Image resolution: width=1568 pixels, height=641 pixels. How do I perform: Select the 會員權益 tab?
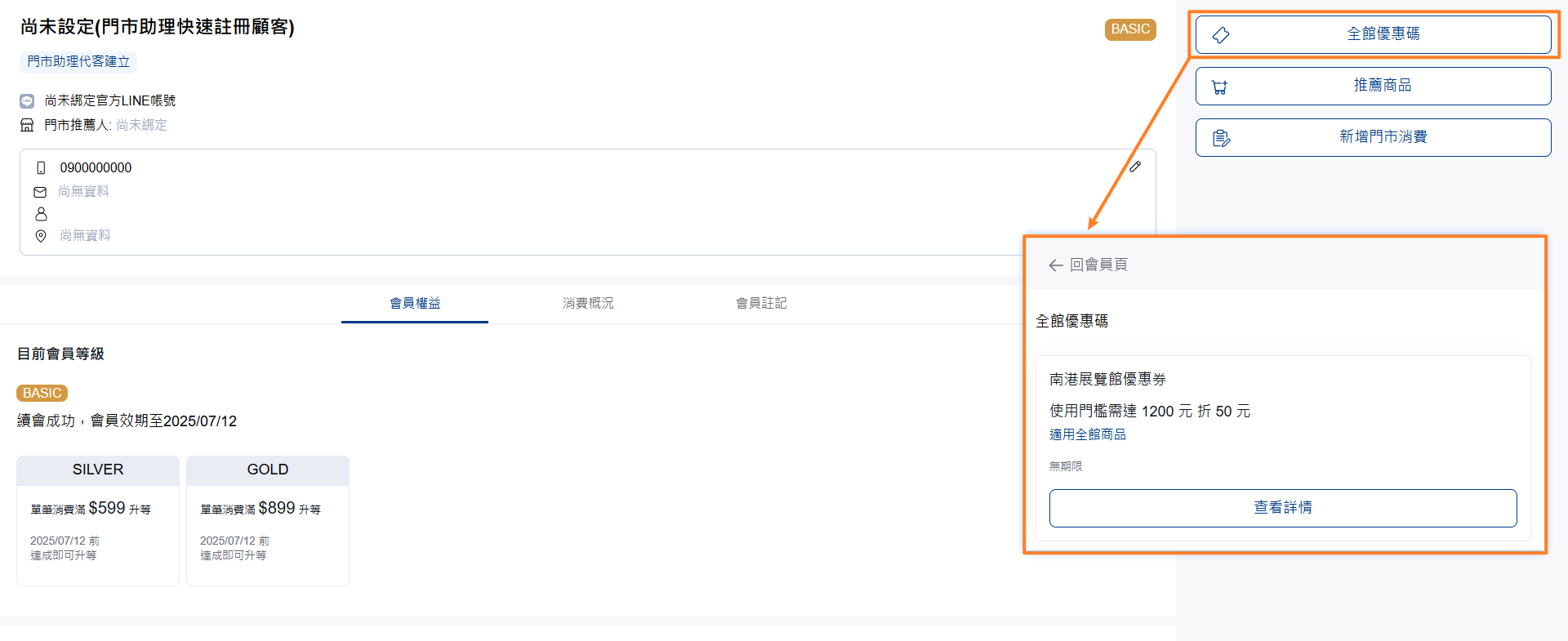[x=415, y=303]
